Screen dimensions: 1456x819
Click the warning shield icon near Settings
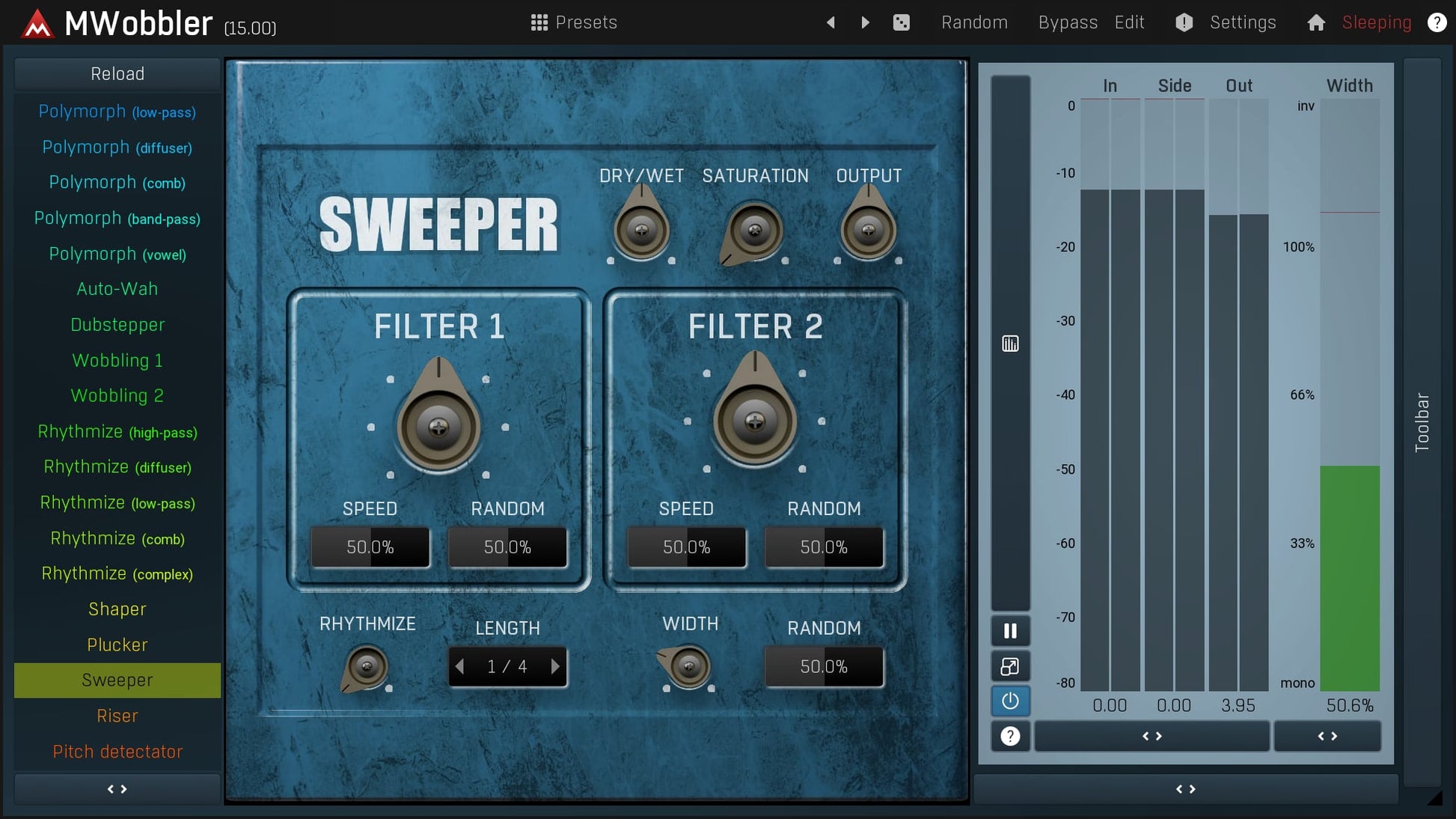click(1184, 22)
